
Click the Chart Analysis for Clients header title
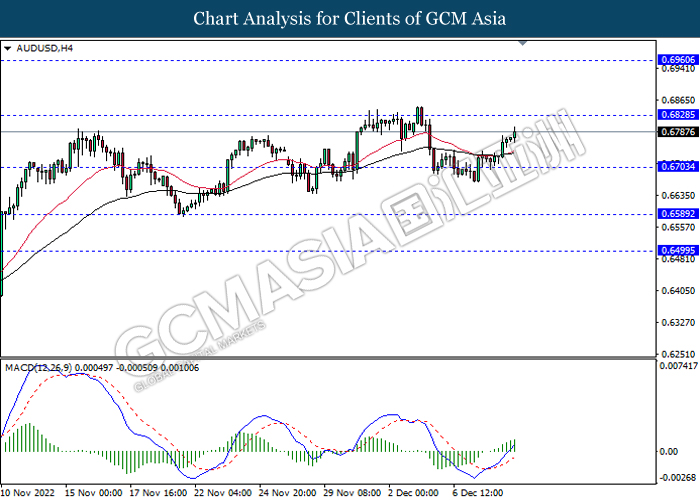tap(350, 19)
